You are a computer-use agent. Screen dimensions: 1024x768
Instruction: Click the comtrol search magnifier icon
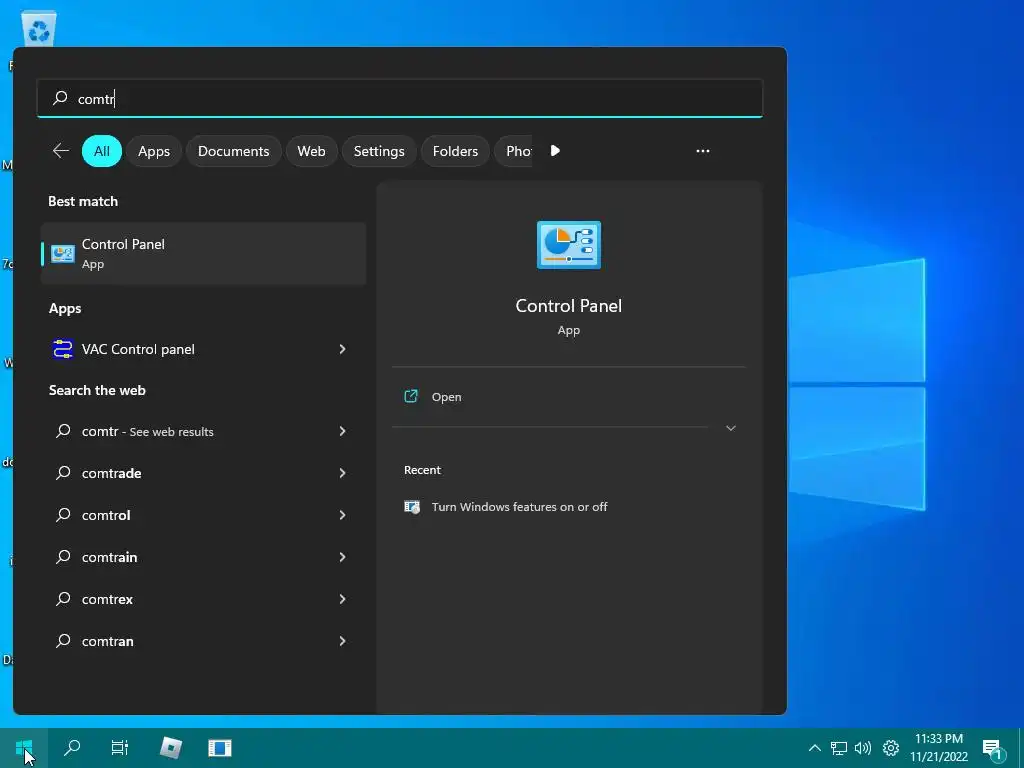(x=63, y=515)
